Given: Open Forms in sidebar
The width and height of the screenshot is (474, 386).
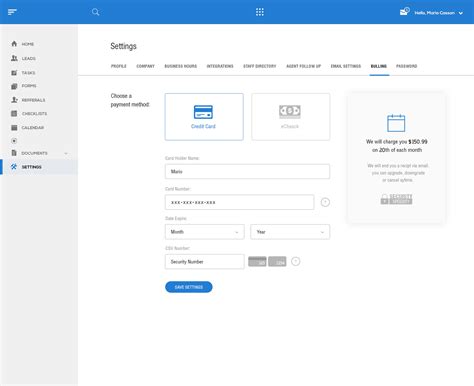Looking at the screenshot, I should point(29,86).
